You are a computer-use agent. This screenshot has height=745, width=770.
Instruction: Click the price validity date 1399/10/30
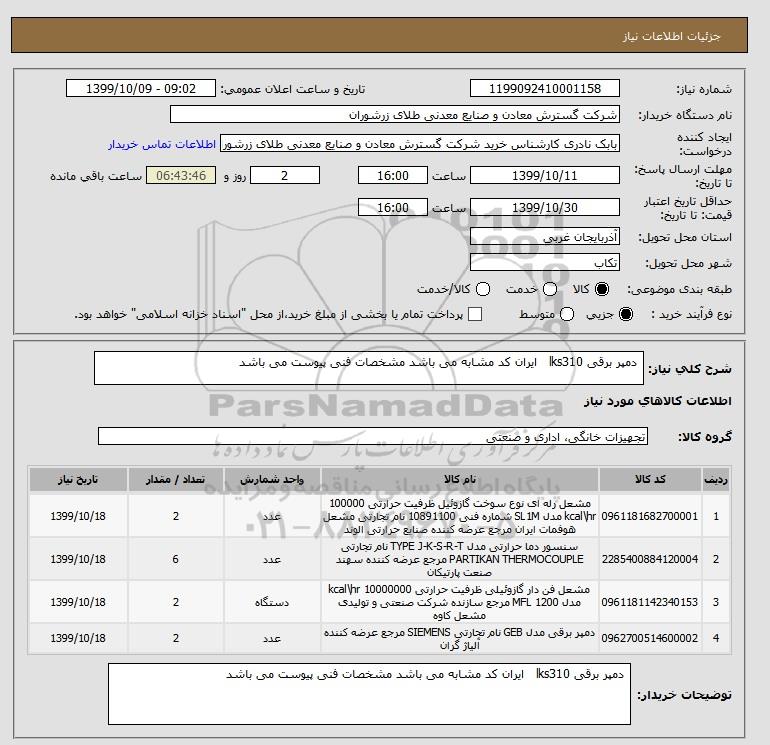coord(545,207)
